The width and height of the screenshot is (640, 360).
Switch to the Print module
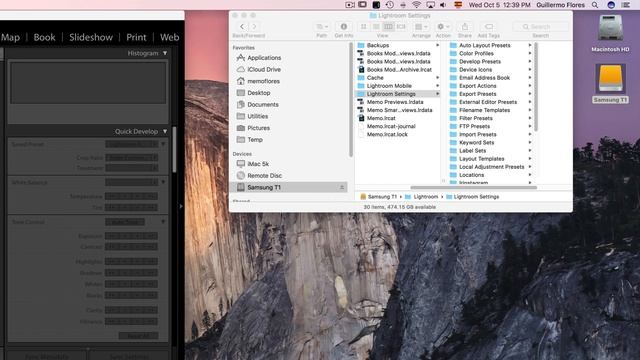(136, 38)
